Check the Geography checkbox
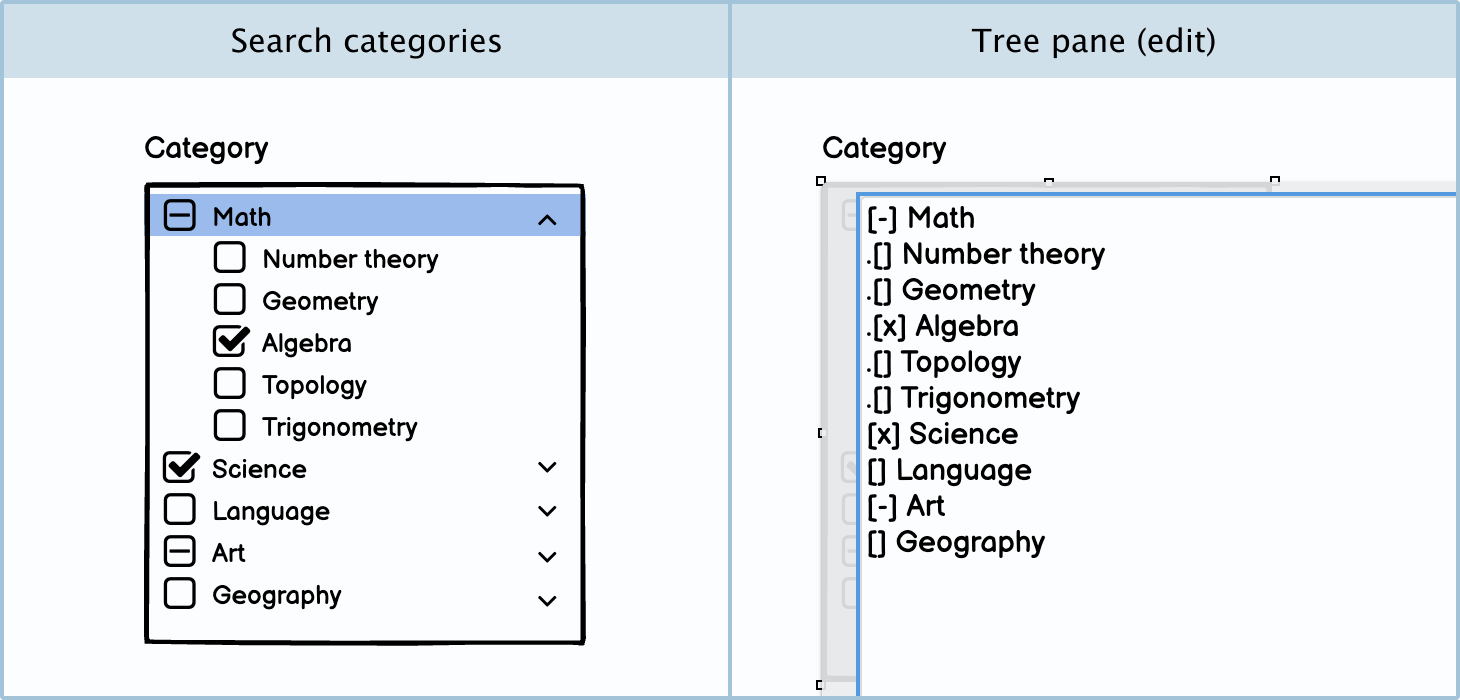The height and width of the screenshot is (700, 1460). click(180, 594)
